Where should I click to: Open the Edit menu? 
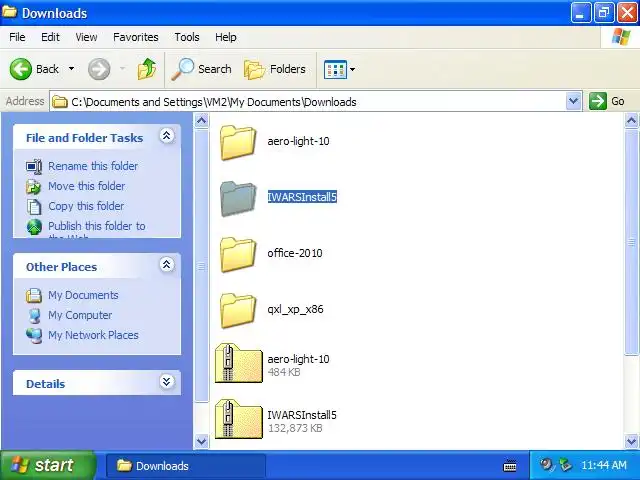coord(50,37)
